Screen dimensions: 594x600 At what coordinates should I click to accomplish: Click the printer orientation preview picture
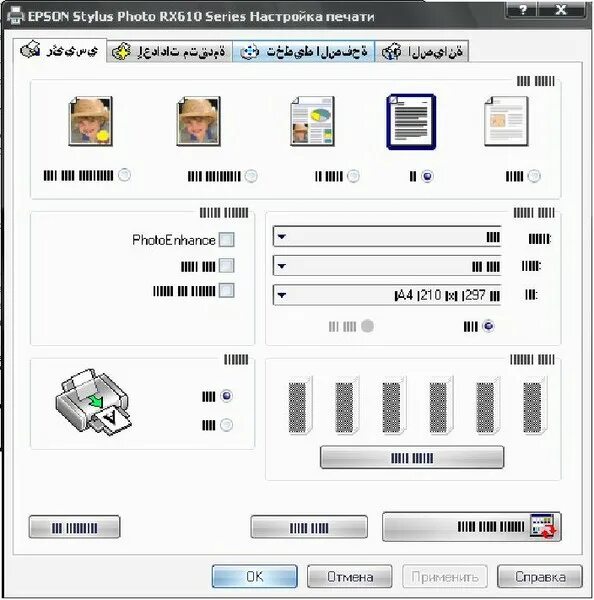pyautogui.click(x=94, y=402)
